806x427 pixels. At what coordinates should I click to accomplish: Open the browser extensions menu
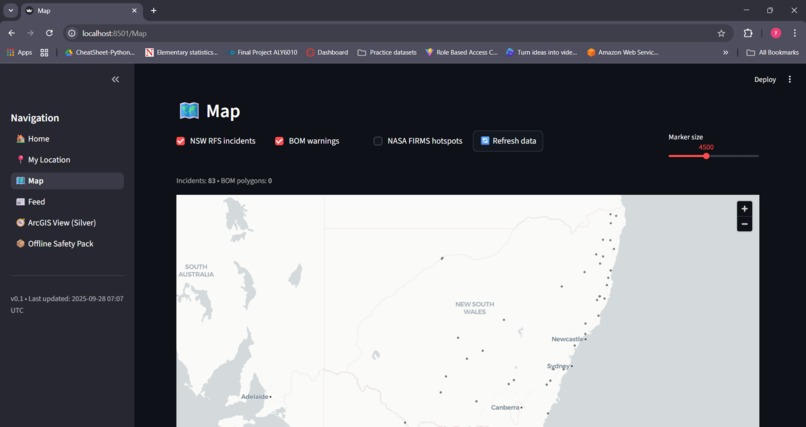tap(748, 33)
